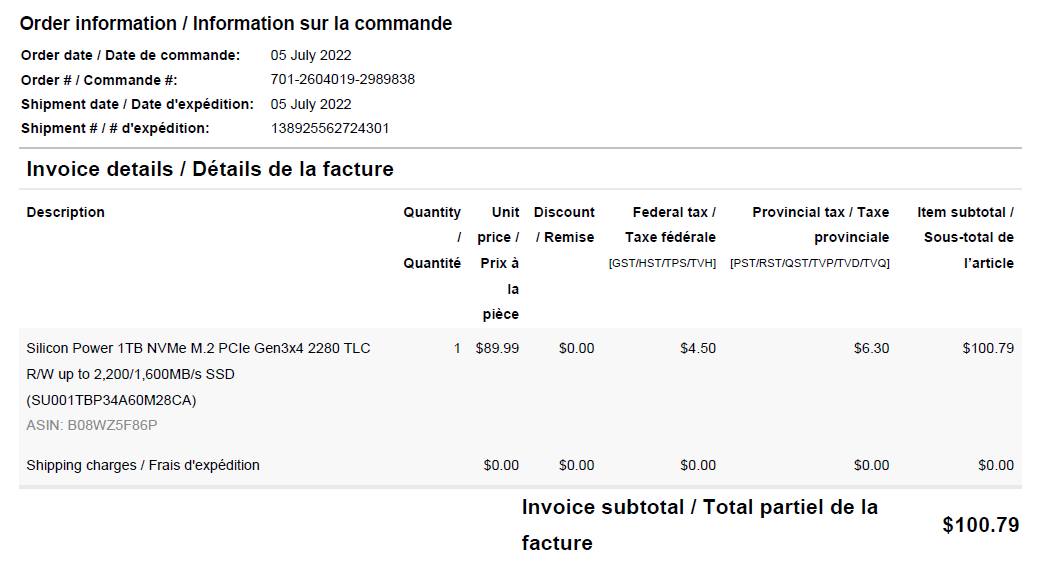Viewport: 1041px width, 570px height.
Task: Click the shipment number 138925562724301
Action: [330, 128]
